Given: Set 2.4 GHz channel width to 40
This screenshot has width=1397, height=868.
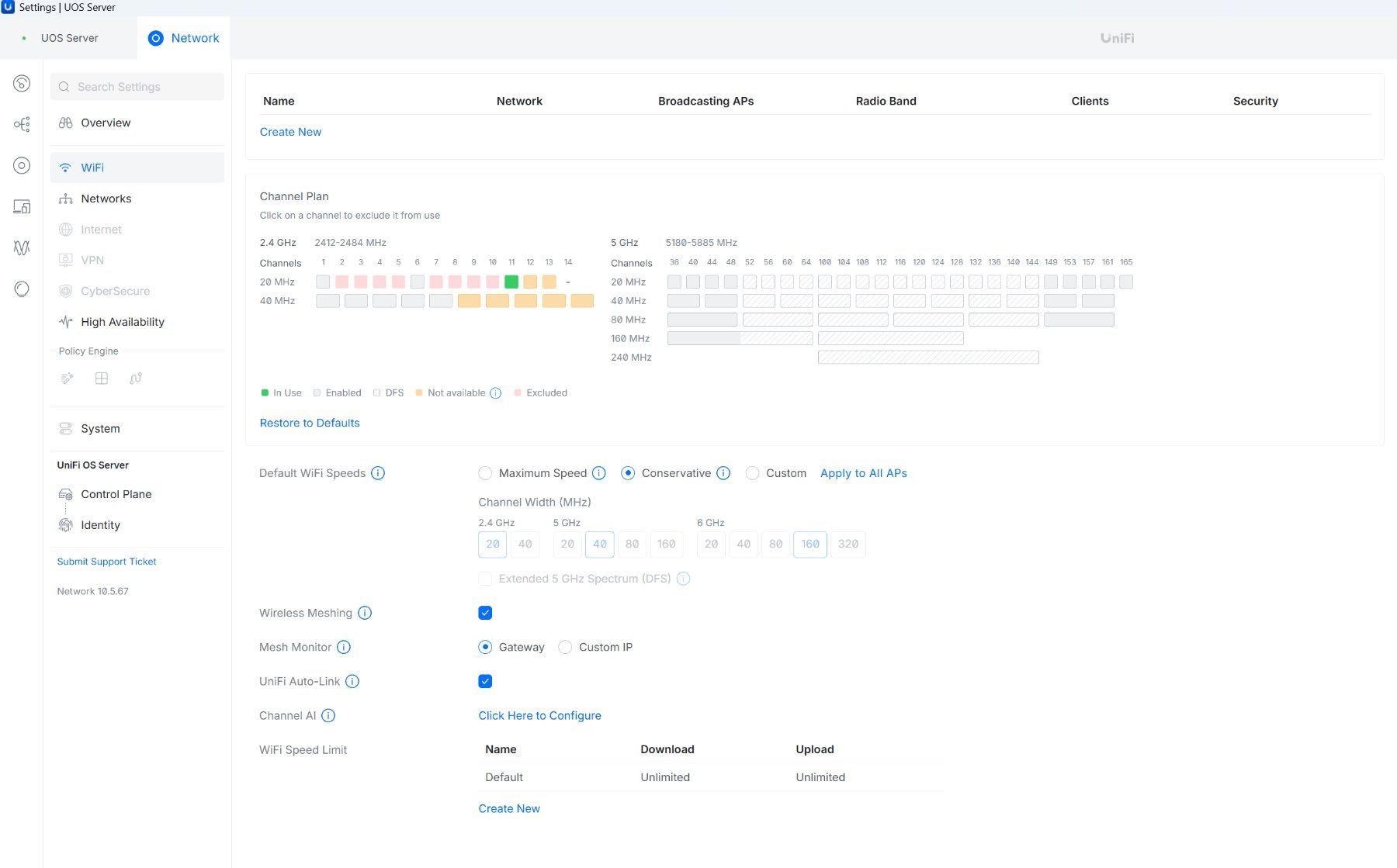Looking at the screenshot, I should click(x=525, y=545).
